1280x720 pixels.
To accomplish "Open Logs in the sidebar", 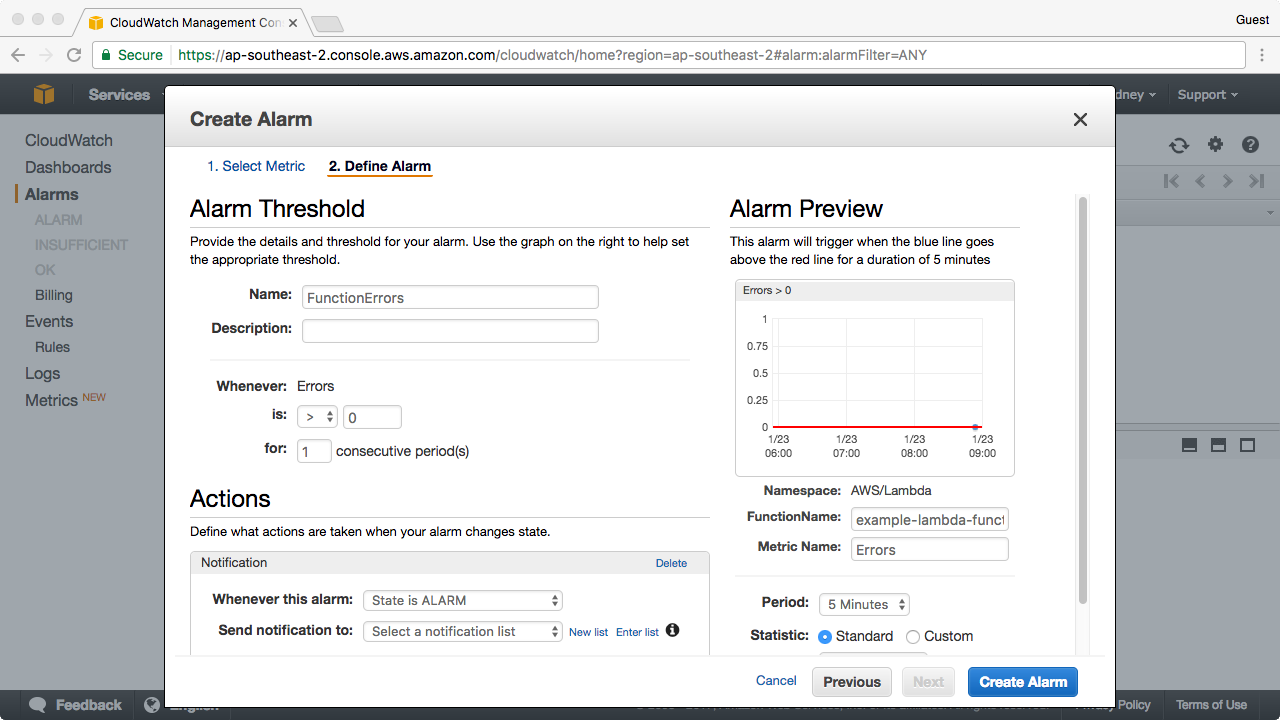I will point(43,374).
